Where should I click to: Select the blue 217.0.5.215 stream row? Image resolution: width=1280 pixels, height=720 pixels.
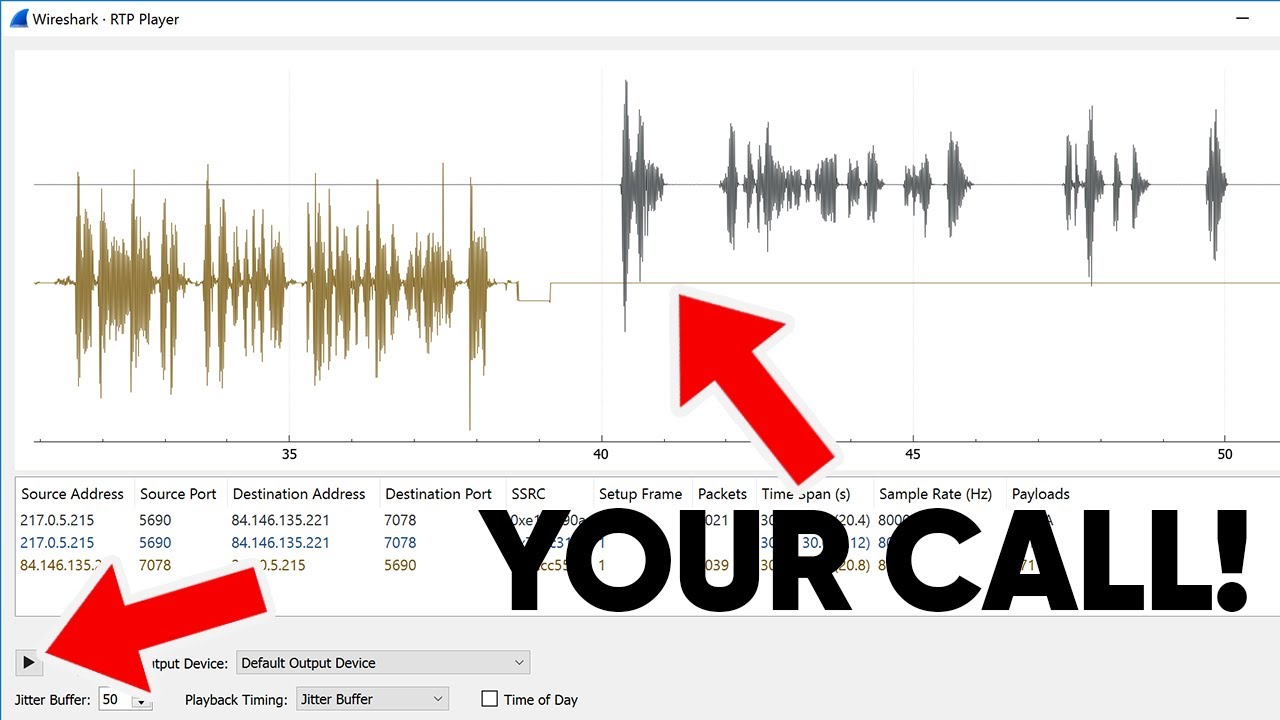click(58, 543)
